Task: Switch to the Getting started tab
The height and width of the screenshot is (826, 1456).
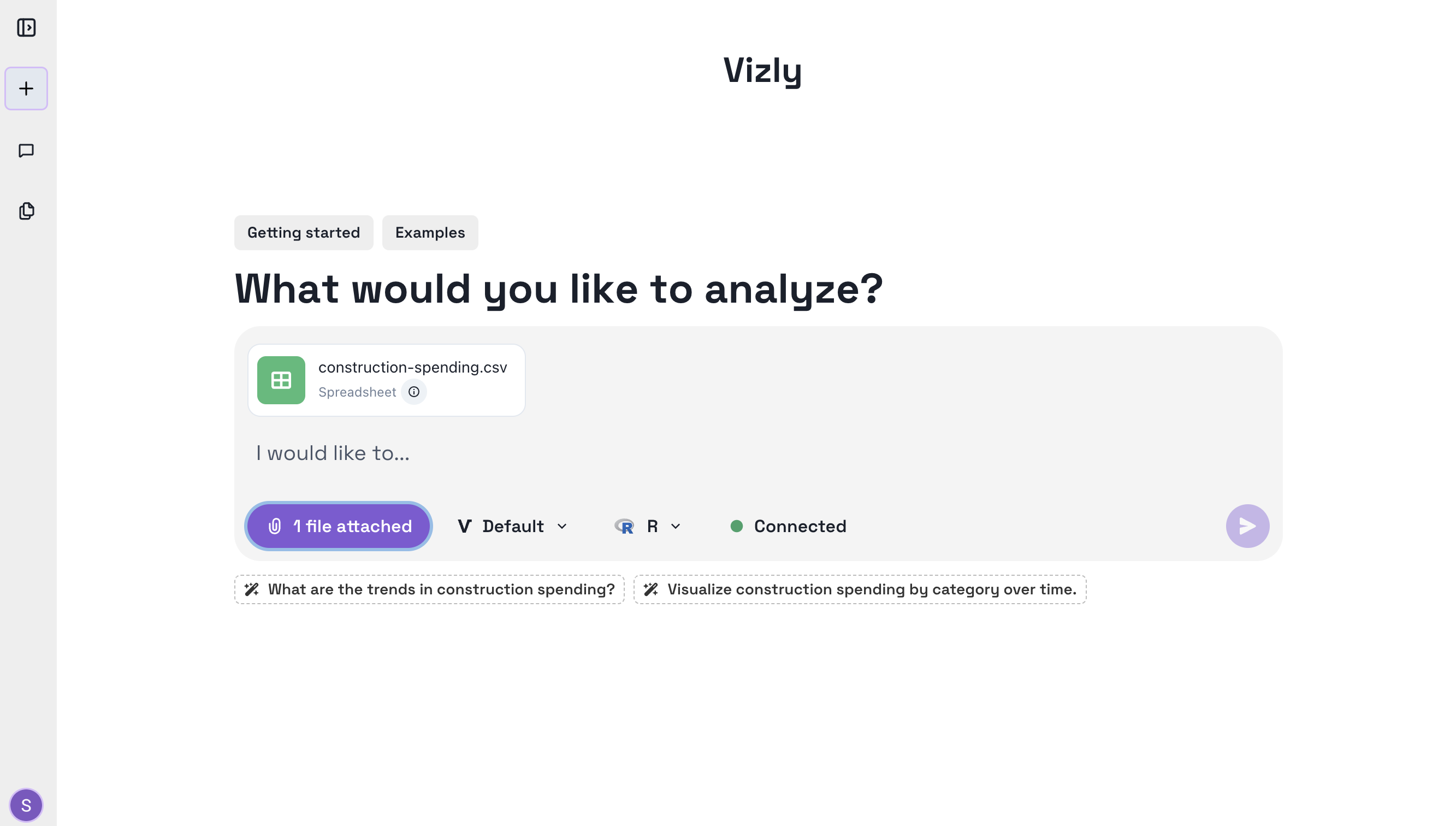Action: (x=304, y=233)
